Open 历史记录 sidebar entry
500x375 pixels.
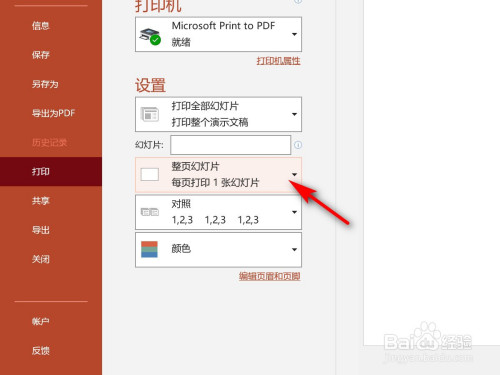49,142
